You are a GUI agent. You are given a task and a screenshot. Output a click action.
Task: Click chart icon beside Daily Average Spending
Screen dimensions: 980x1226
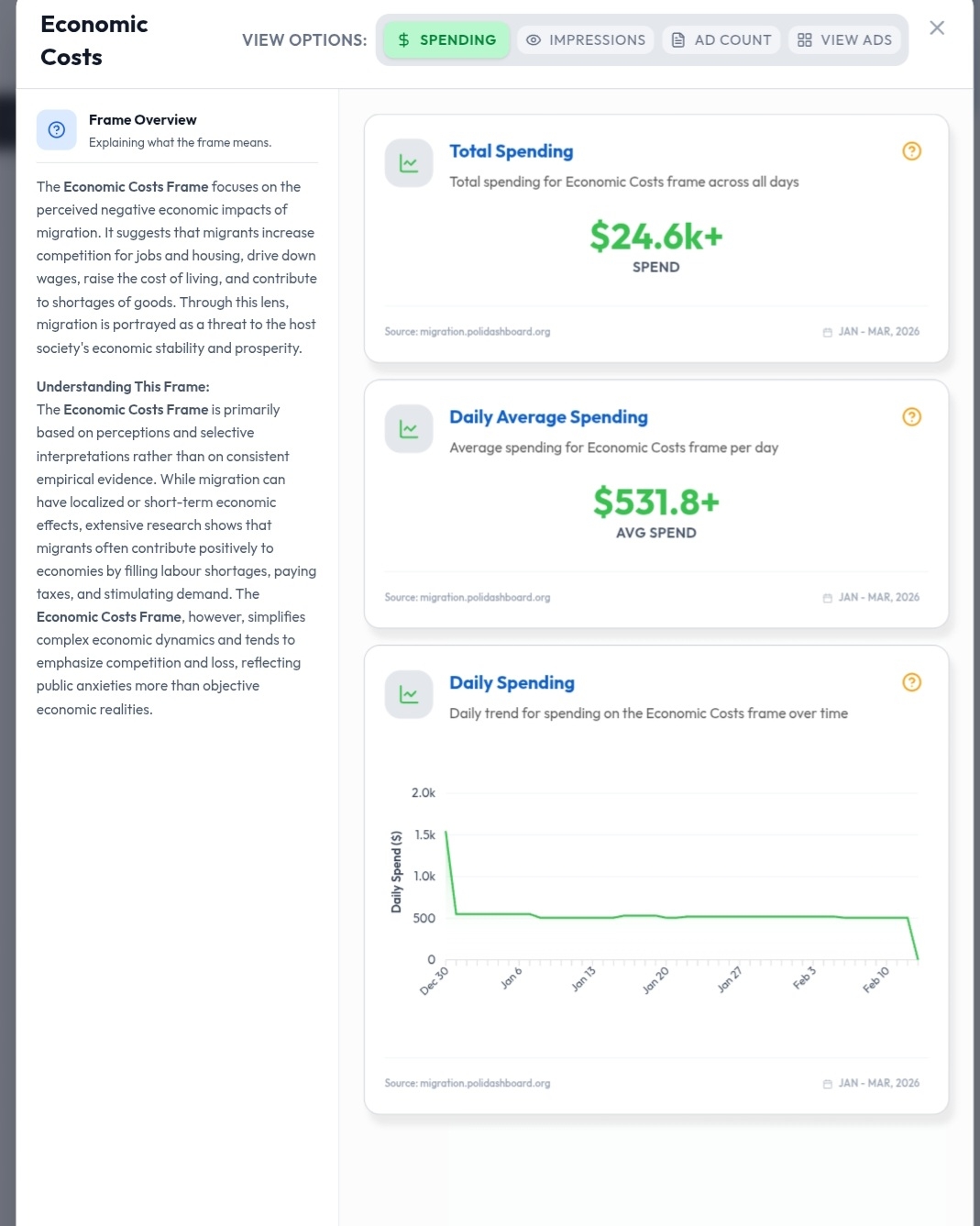click(409, 429)
